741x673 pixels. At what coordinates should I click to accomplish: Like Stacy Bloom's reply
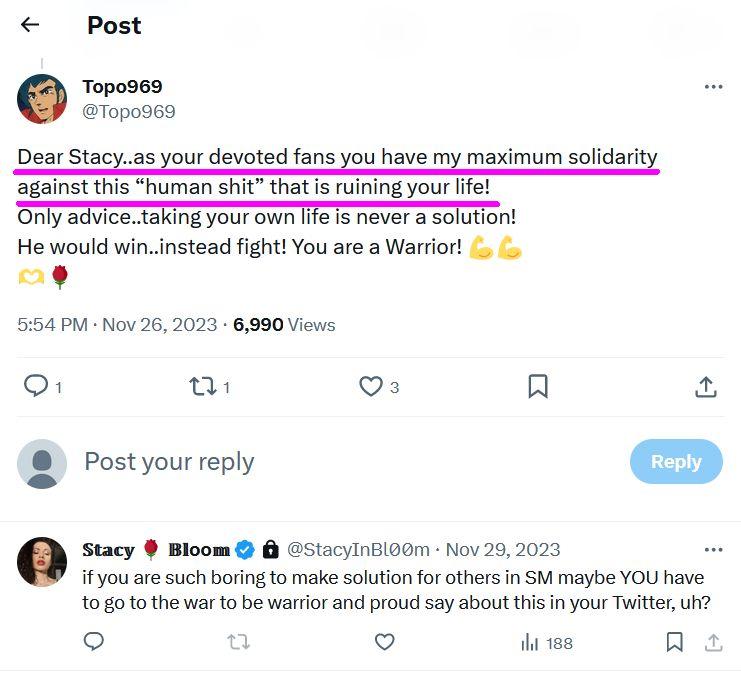pos(384,642)
